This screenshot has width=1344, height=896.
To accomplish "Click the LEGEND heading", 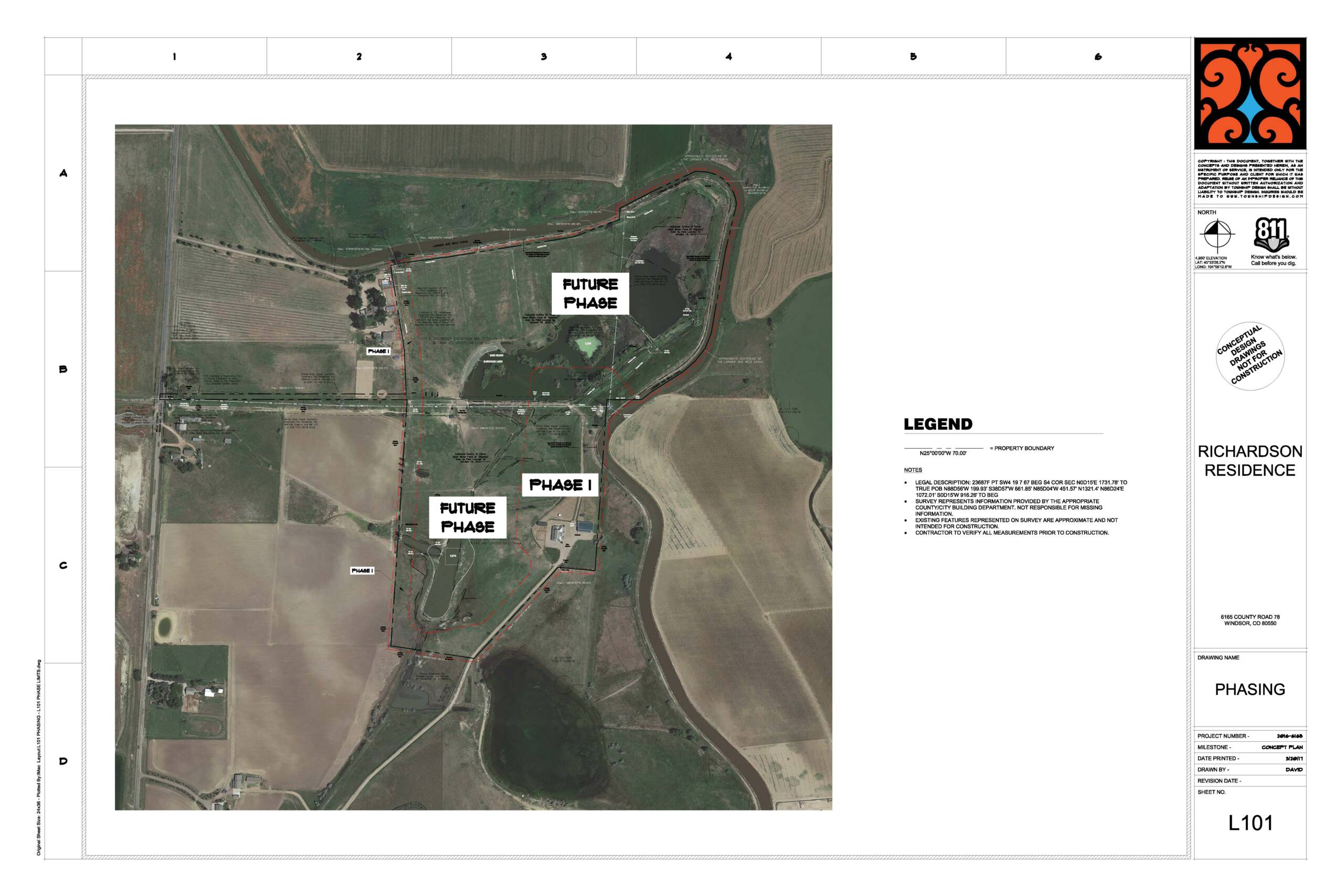I will point(938,425).
